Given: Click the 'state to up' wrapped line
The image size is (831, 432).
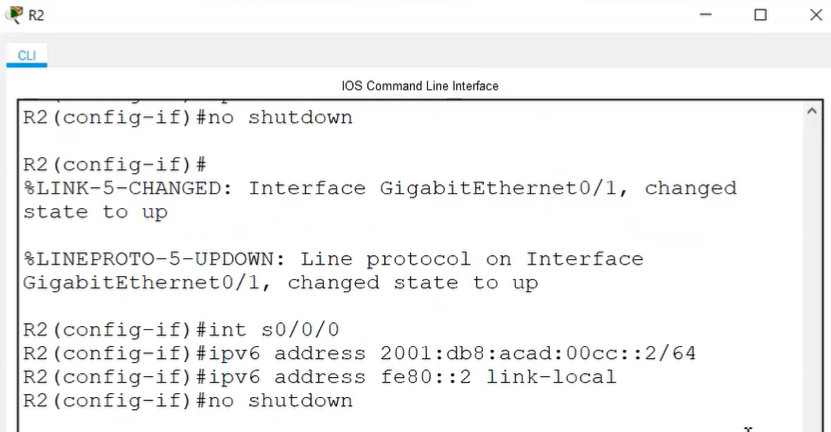Looking at the screenshot, I should click(95, 212).
